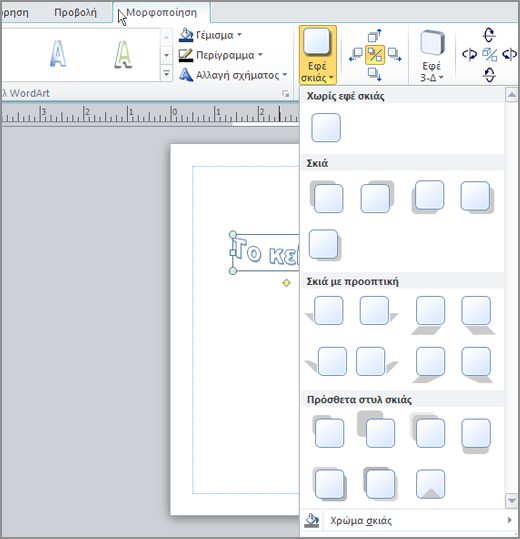Expand the WordArt styles gallery
The image size is (520, 539).
(x=166, y=74)
